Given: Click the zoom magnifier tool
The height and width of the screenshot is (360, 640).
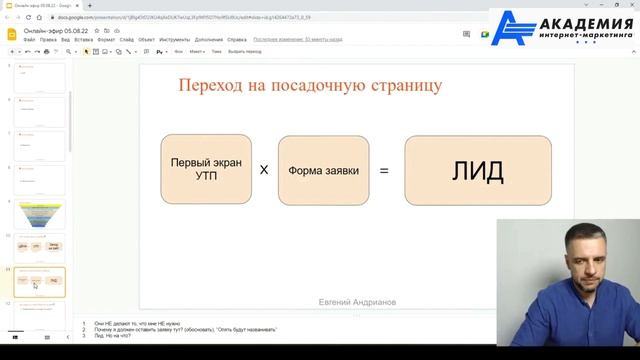Looking at the screenshot, I should click(69, 52).
